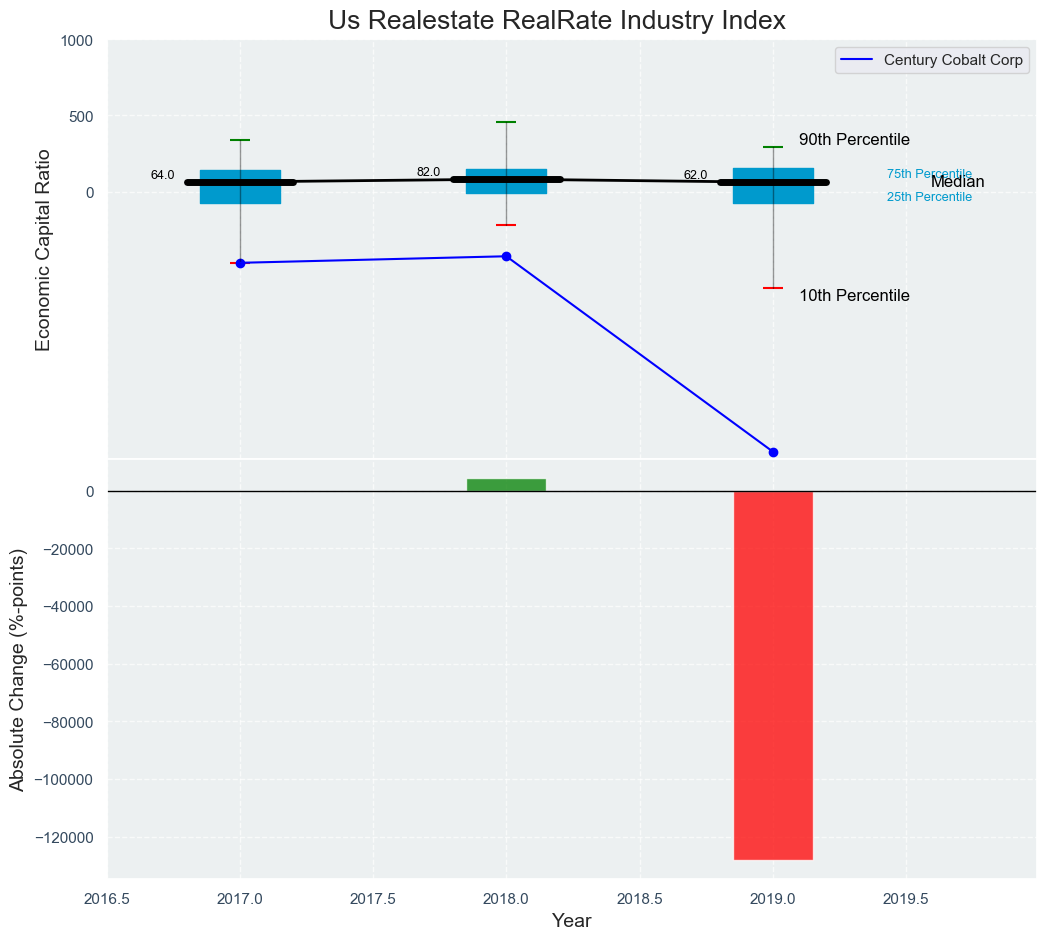Image resolution: width=1046 pixels, height=940 pixels.
Task: Click the green bar for 2018
Action: tap(506, 485)
